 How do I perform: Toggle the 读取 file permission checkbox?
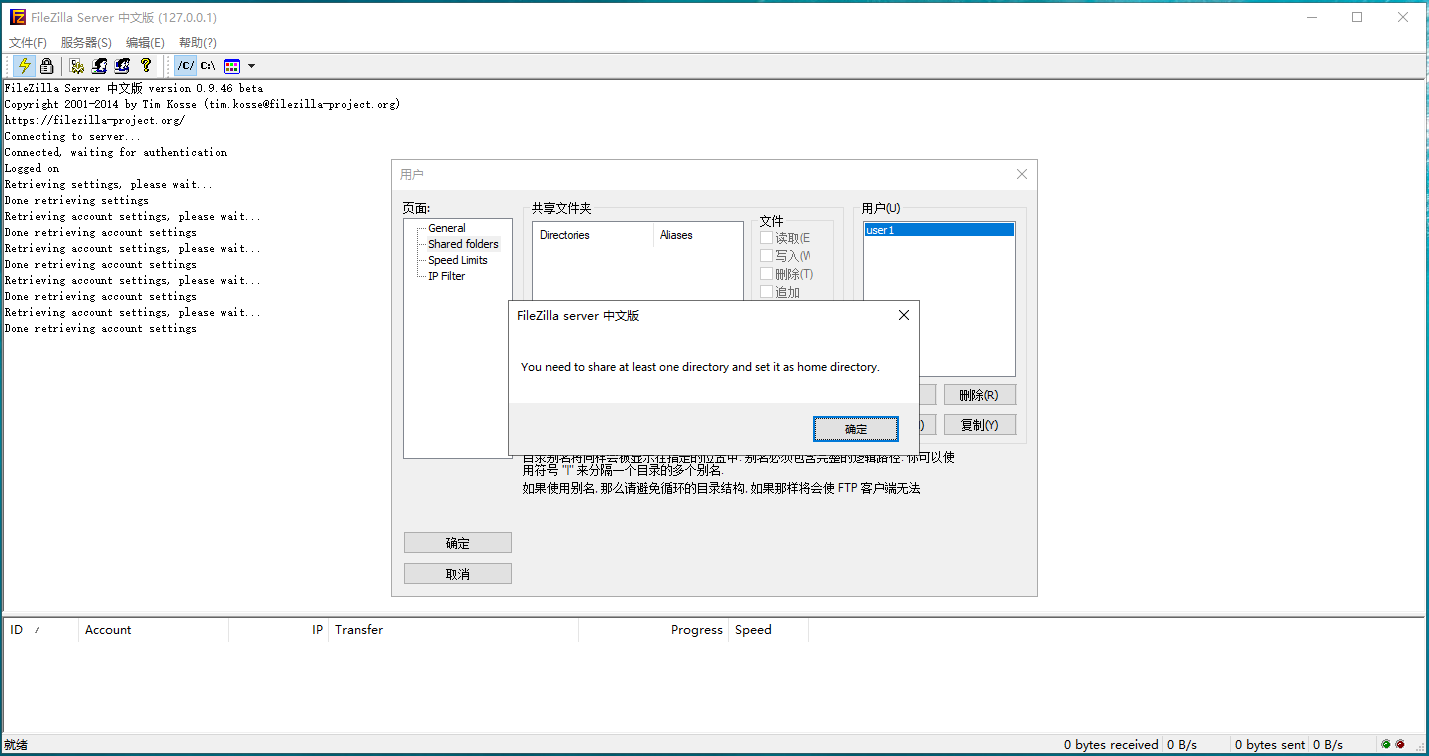767,238
